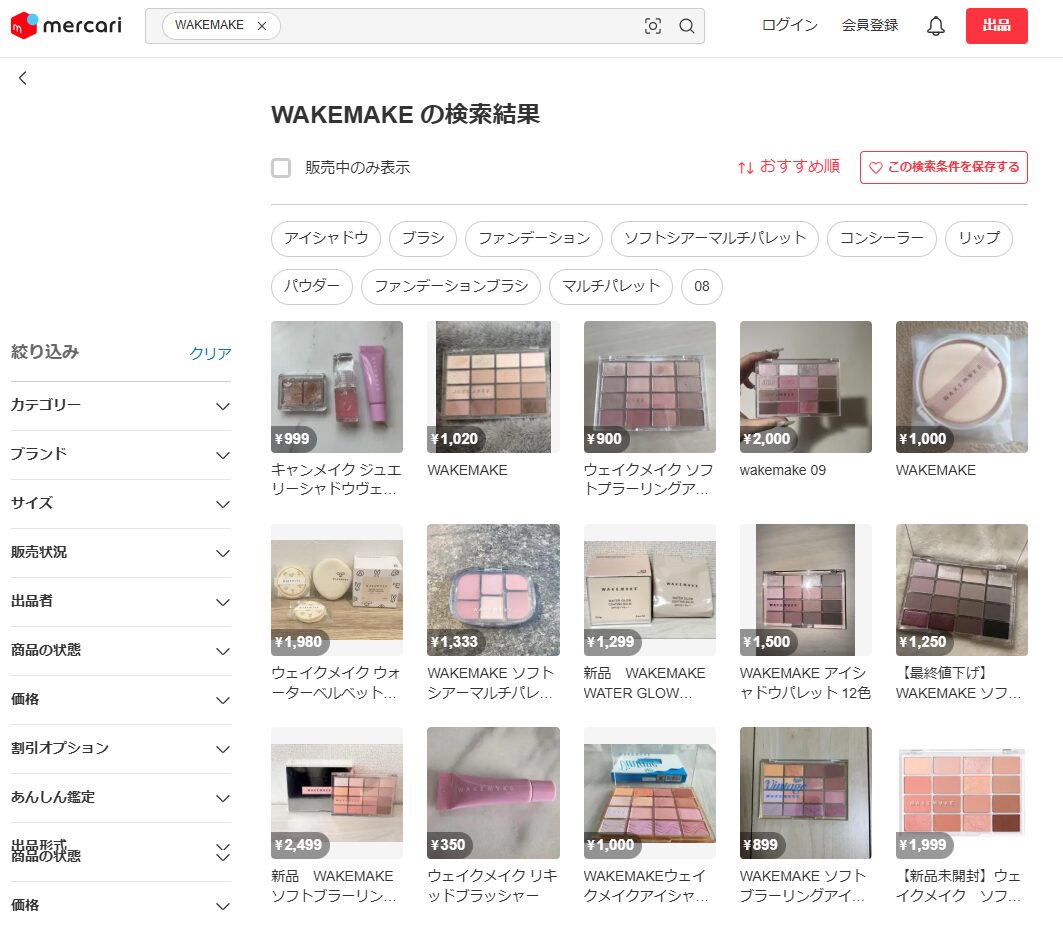Select the リップ suggestion chip
This screenshot has height=929, width=1063.
979,239
